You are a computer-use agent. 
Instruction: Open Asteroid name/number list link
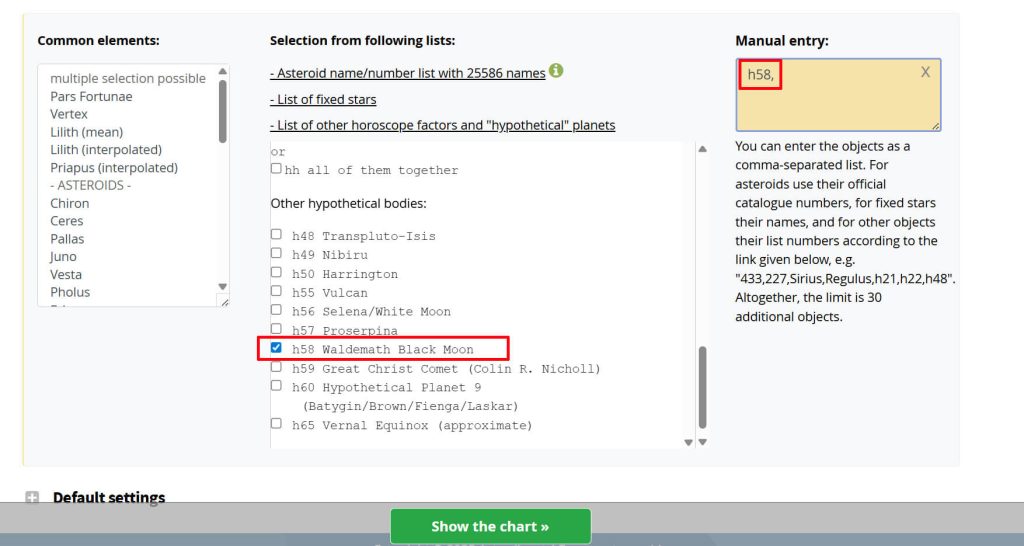tap(408, 73)
